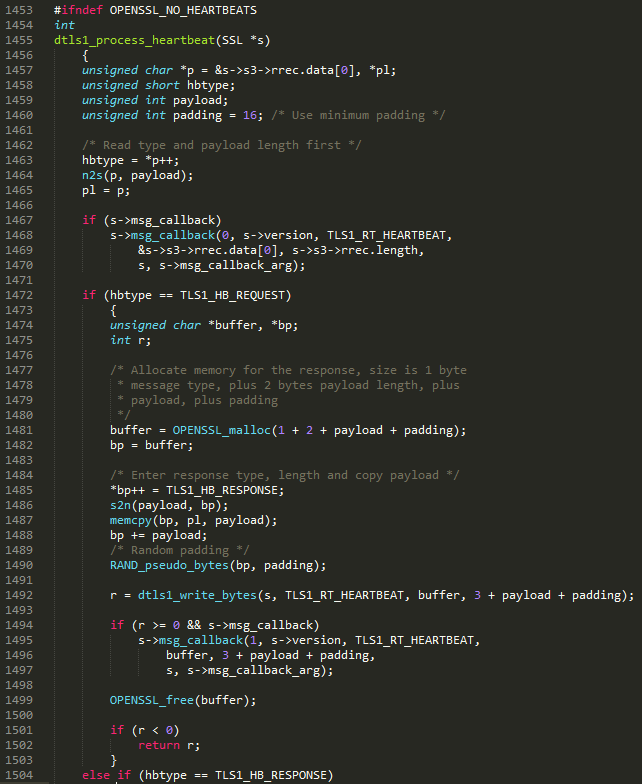Click on OPENSSL_NO_HEARTBEATS macro name
This screenshot has width=642, height=784.
coord(183,10)
